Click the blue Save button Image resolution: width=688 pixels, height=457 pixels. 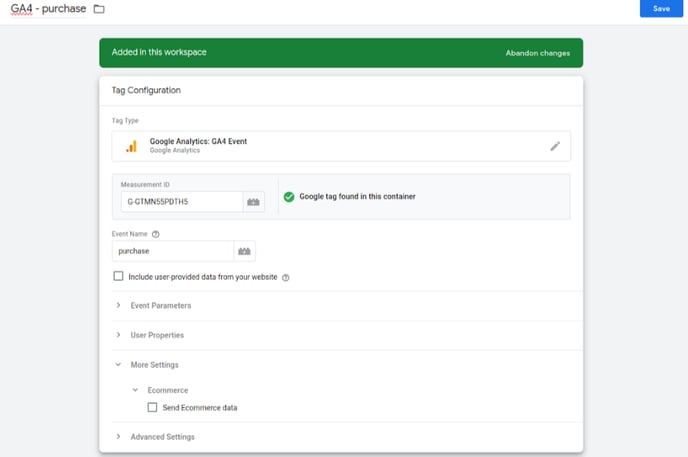[661, 8]
